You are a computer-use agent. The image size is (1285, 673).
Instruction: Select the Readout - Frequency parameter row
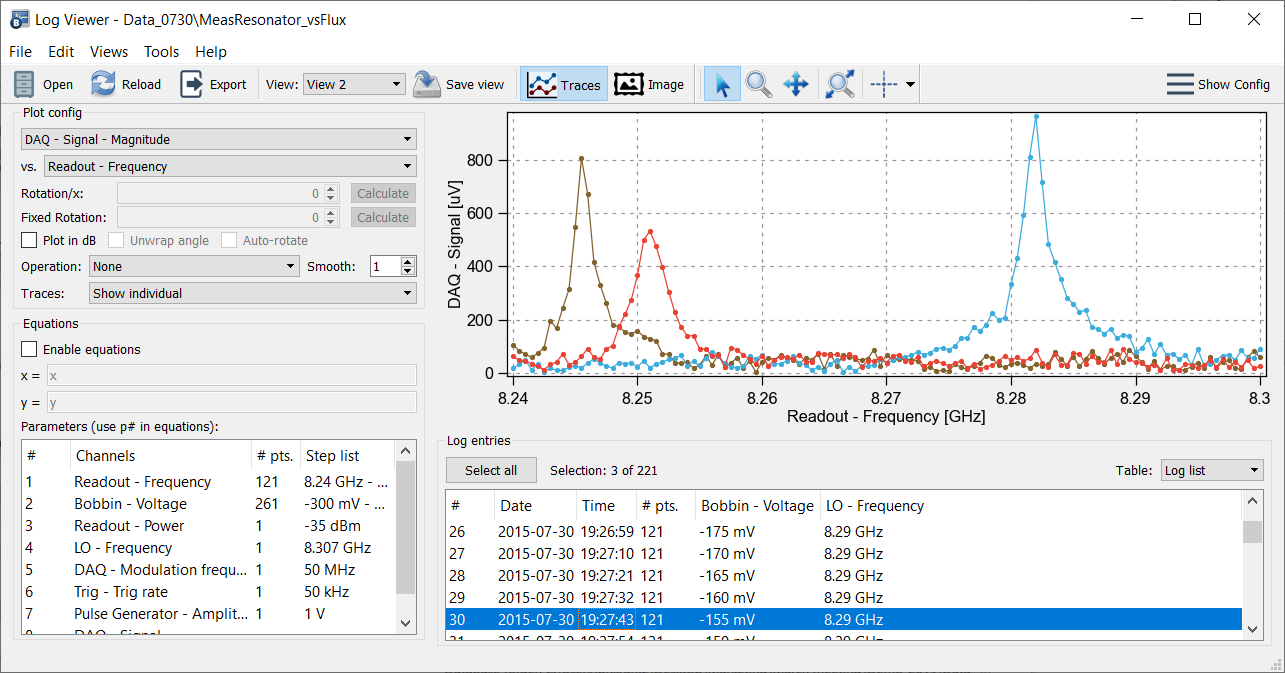click(x=209, y=482)
